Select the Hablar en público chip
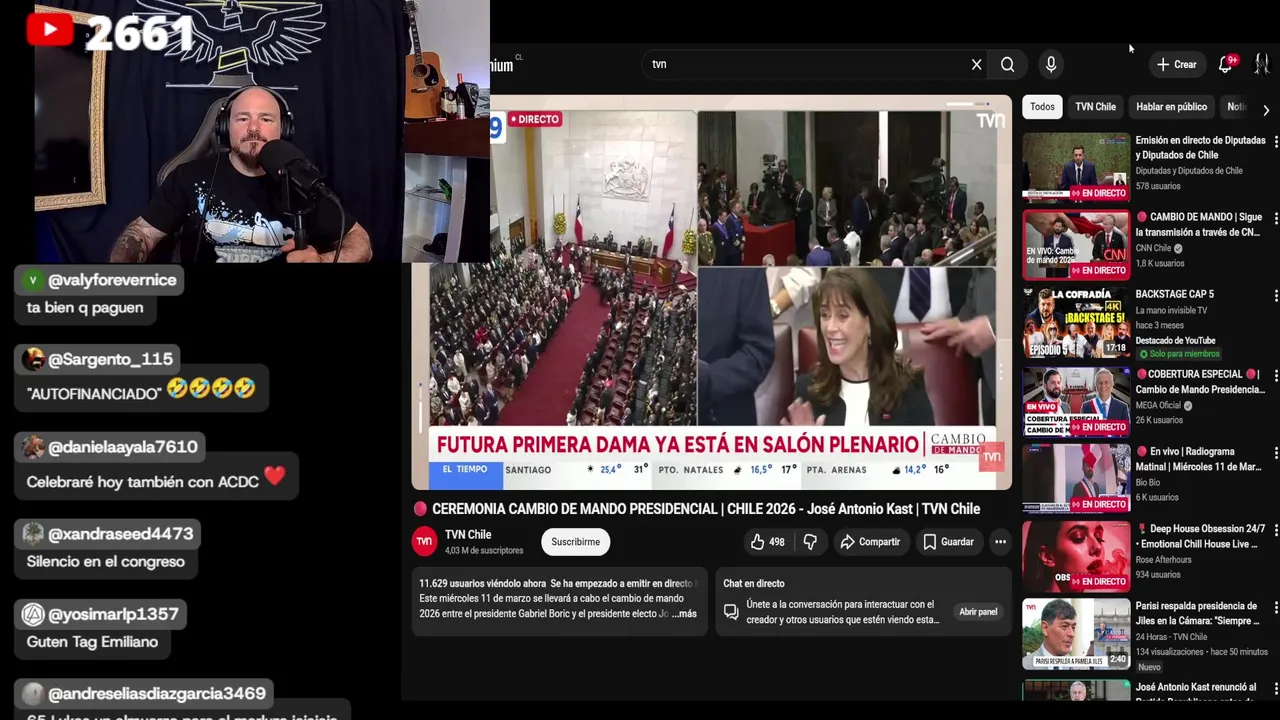The width and height of the screenshot is (1280, 720). (1171, 107)
